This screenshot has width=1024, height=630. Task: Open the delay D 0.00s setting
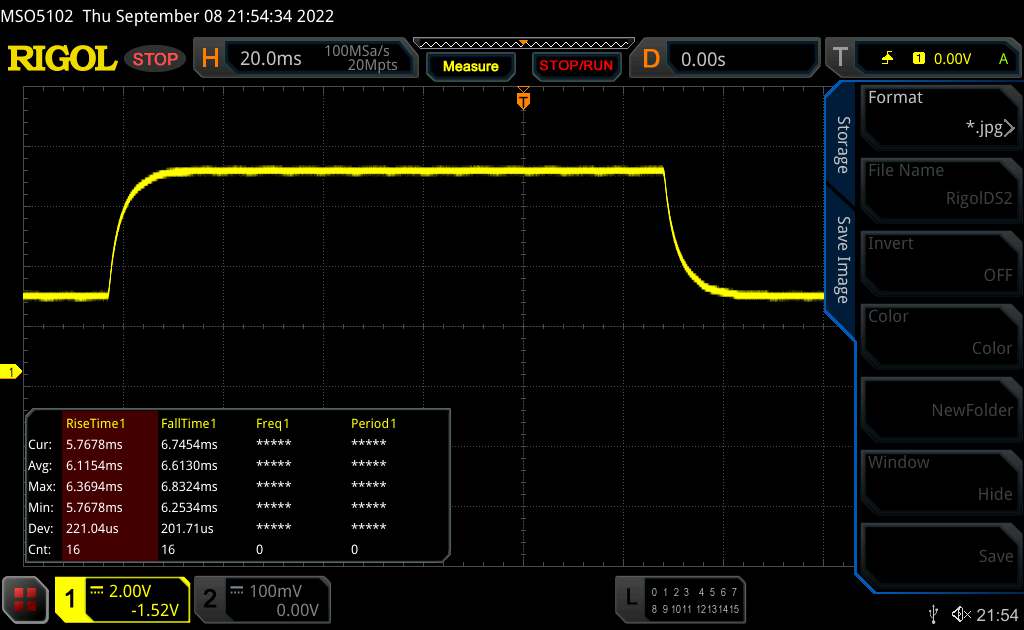(x=724, y=59)
